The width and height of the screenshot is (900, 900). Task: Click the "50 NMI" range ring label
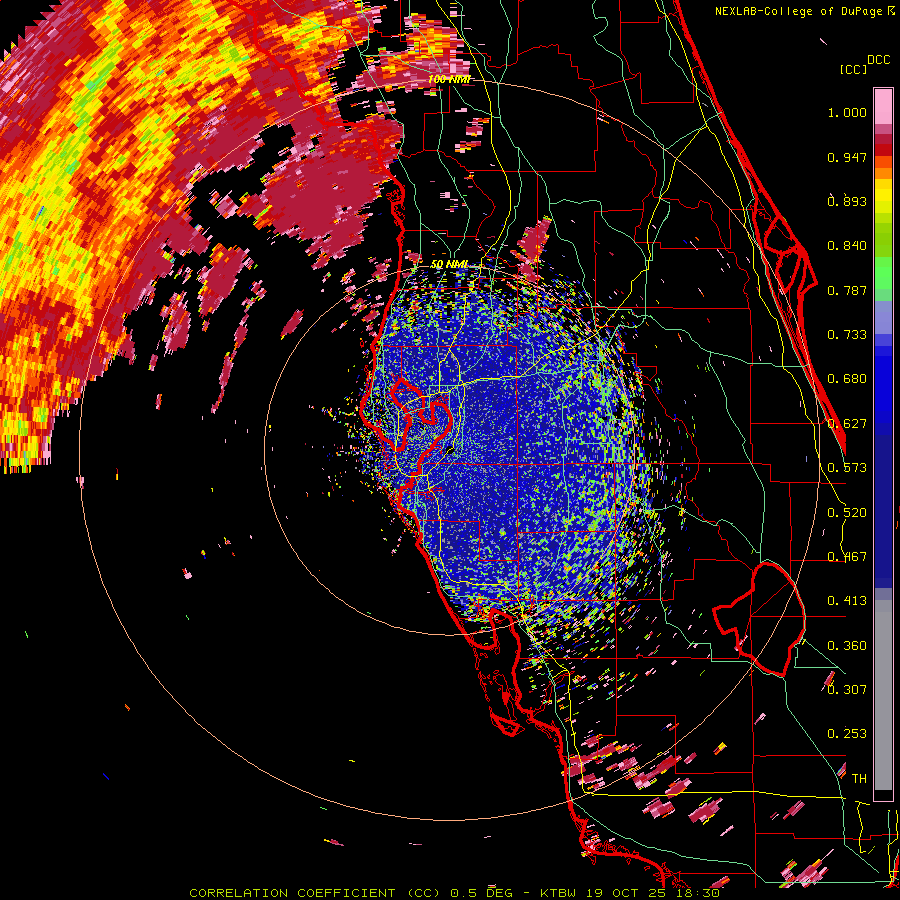tap(449, 264)
